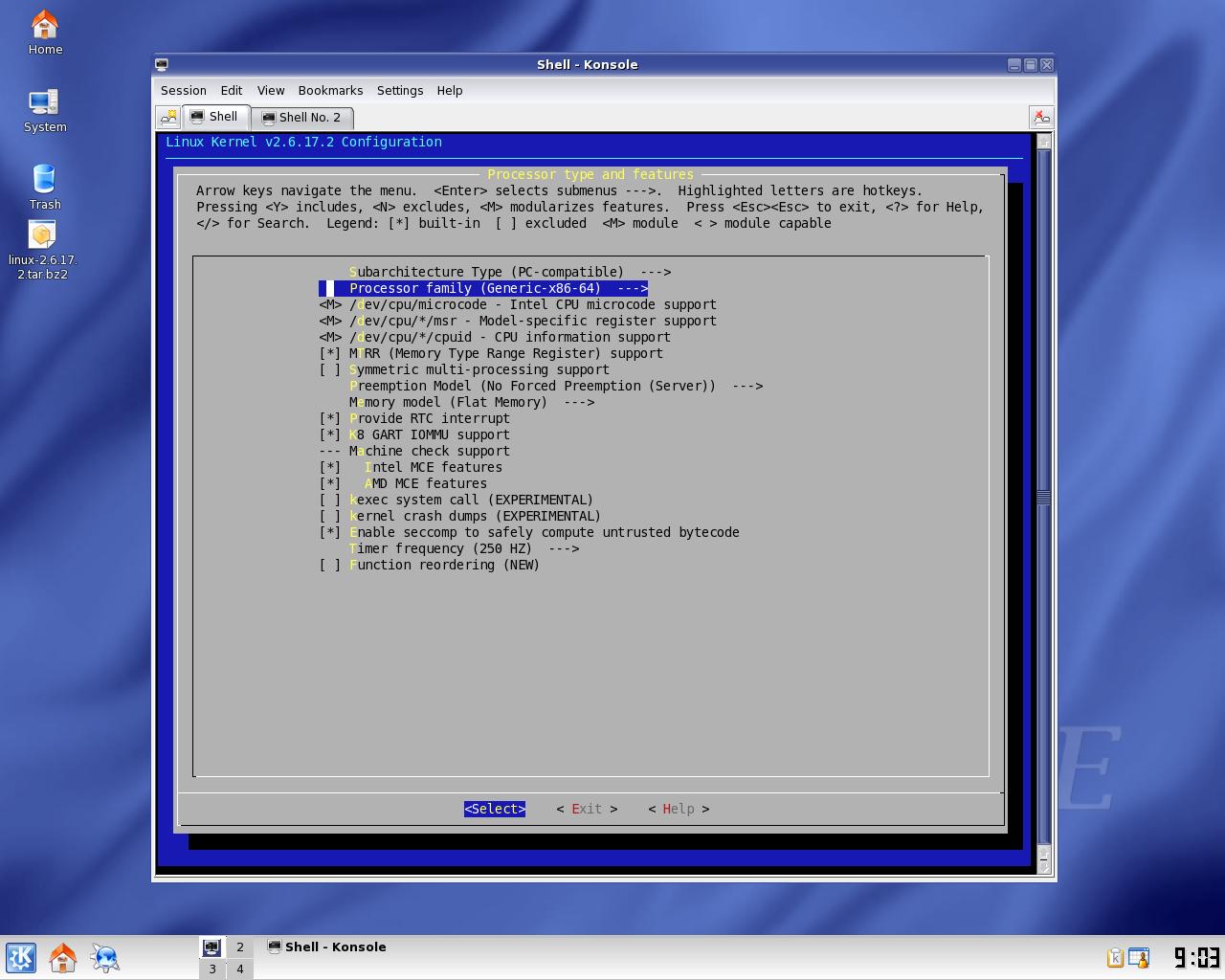The height and width of the screenshot is (980, 1225).
Task: Open the Help menu in Konsole
Action: tap(450, 90)
